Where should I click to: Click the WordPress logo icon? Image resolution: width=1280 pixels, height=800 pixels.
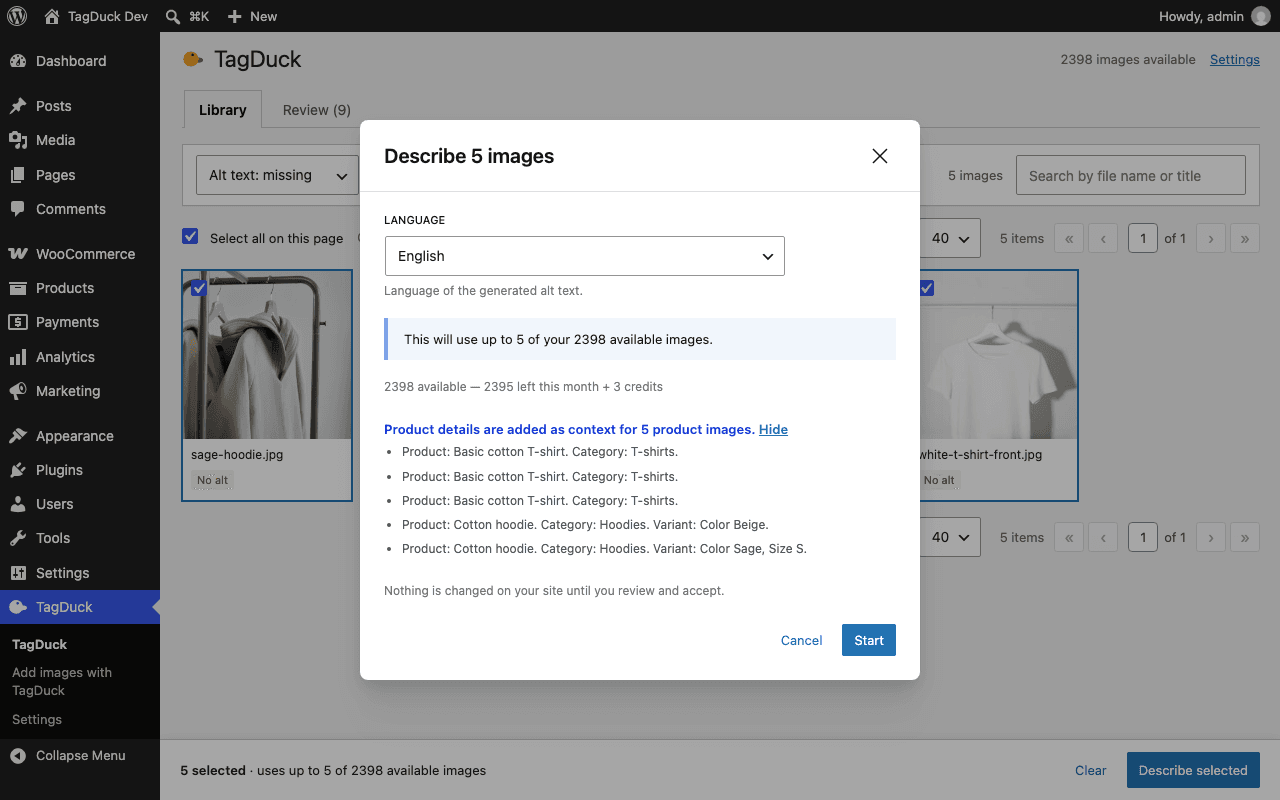[17, 16]
